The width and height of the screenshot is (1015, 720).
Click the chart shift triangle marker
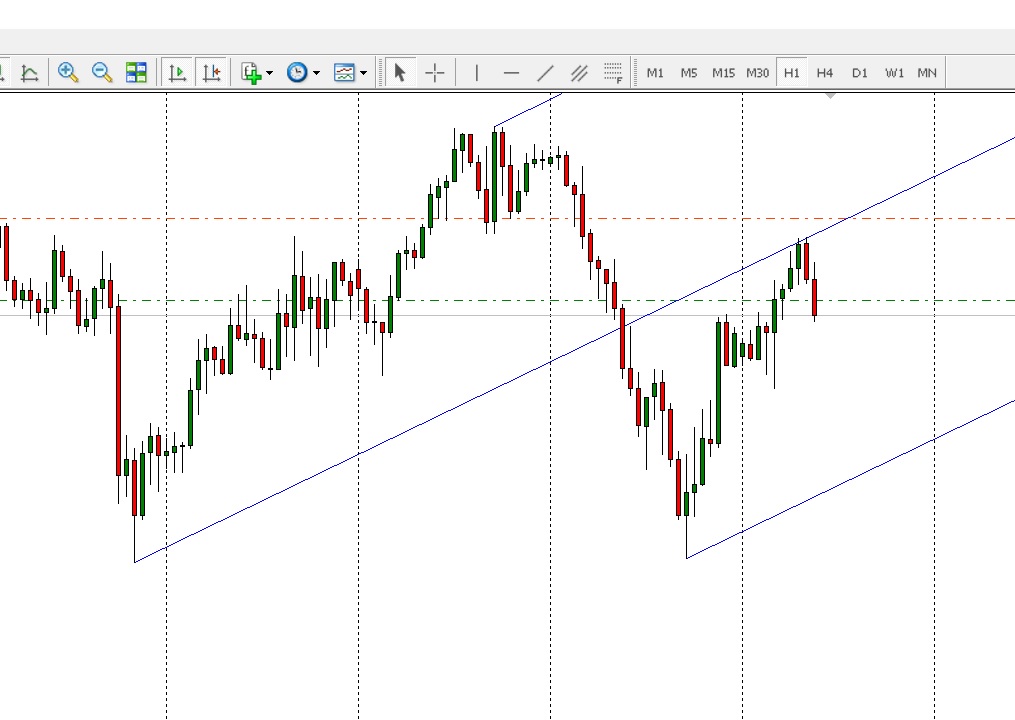[x=831, y=96]
